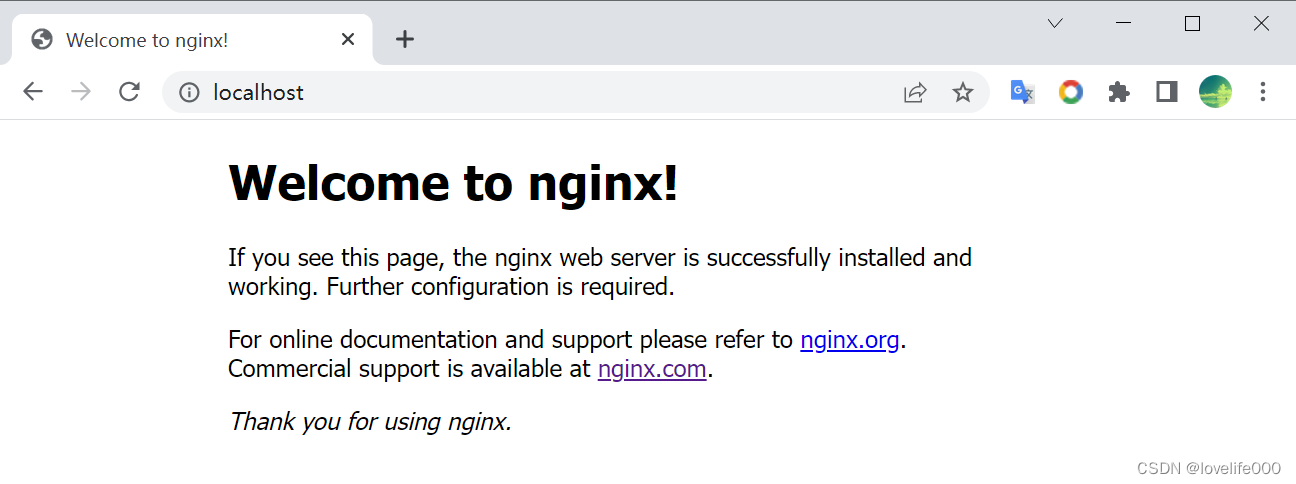Share this page icon in address bar
Image resolution: width=1296 pixels, height=484 pixels.
click(914, 93)
